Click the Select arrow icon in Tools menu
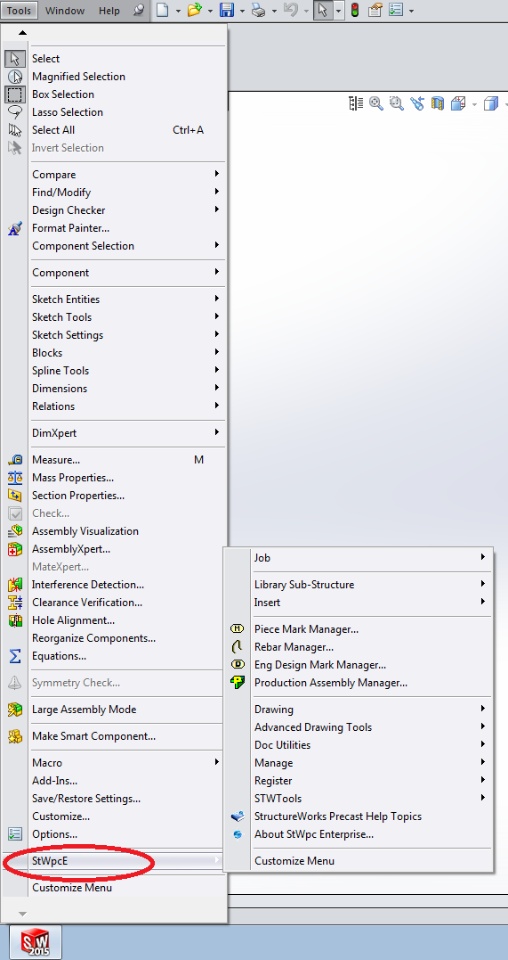508x960 pixels. tap(15, 59)
